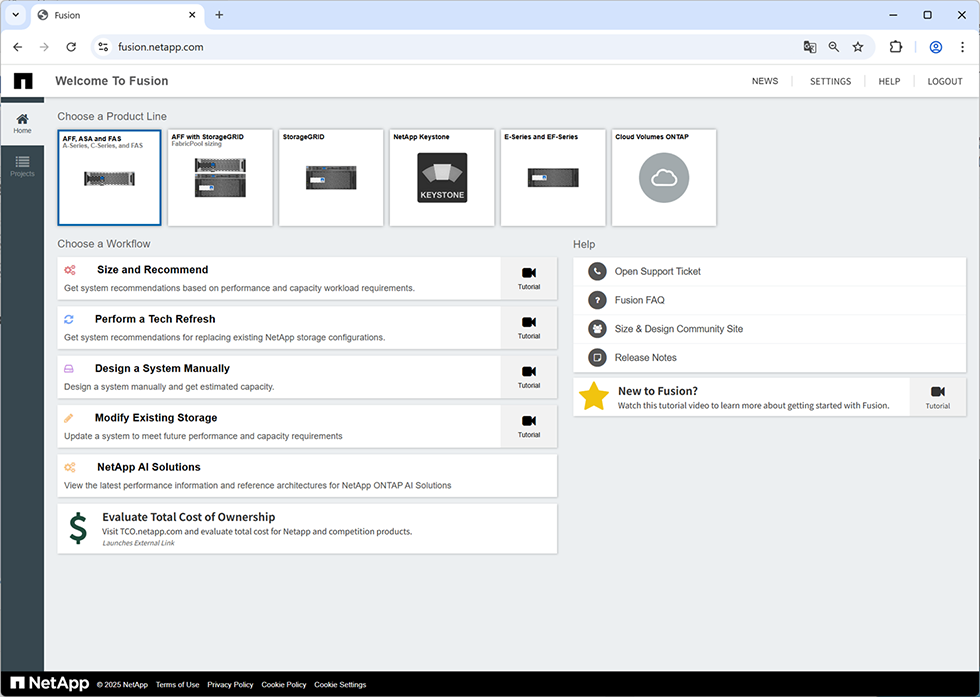Image resolution: width=980 pixels, height=697 pixels.
Task: Start Perform a Tech Refresh workflow
Action: click(x=279, y=328)
